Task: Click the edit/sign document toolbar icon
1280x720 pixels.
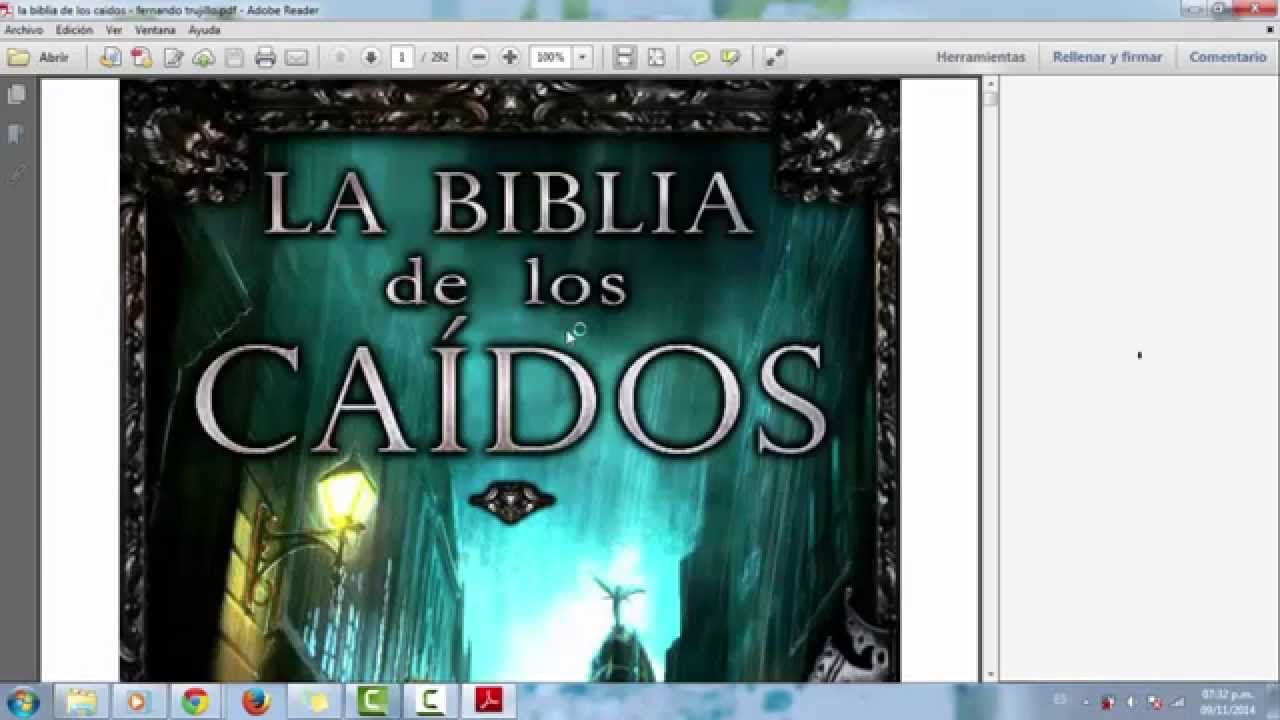Action: pos(173,57)
